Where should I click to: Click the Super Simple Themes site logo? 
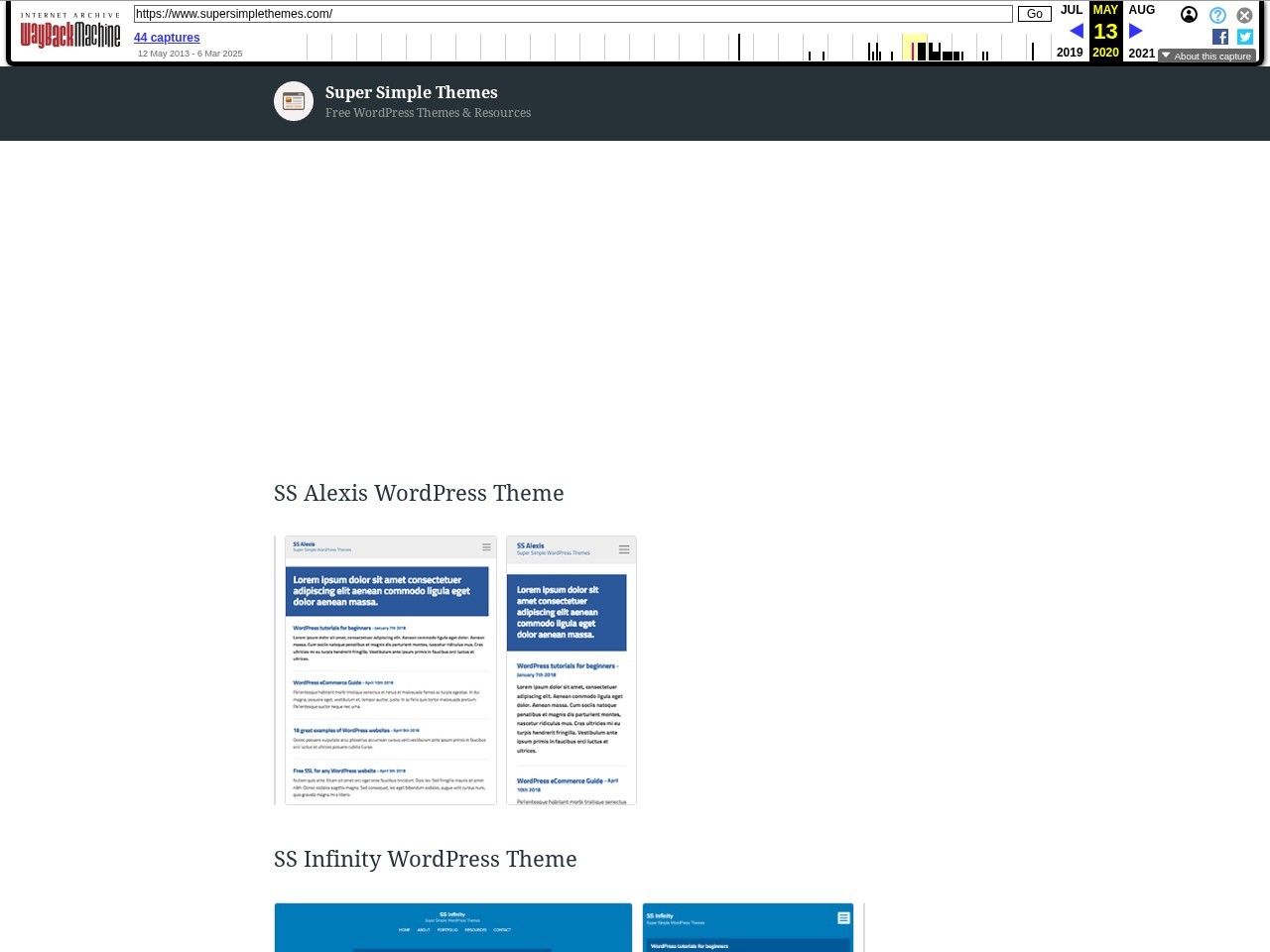pos(294,101)
